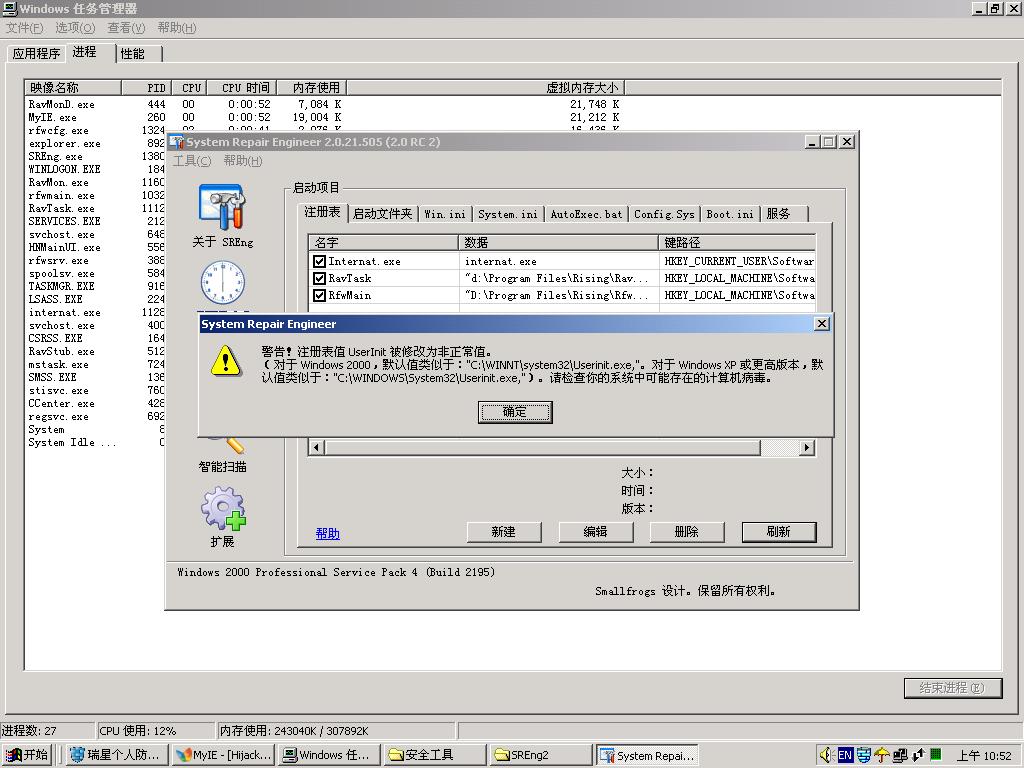The image size is (1024, 768).
Task: Open the 选项(O) menu in Task Manager
Action: click(x=74, y=27)
